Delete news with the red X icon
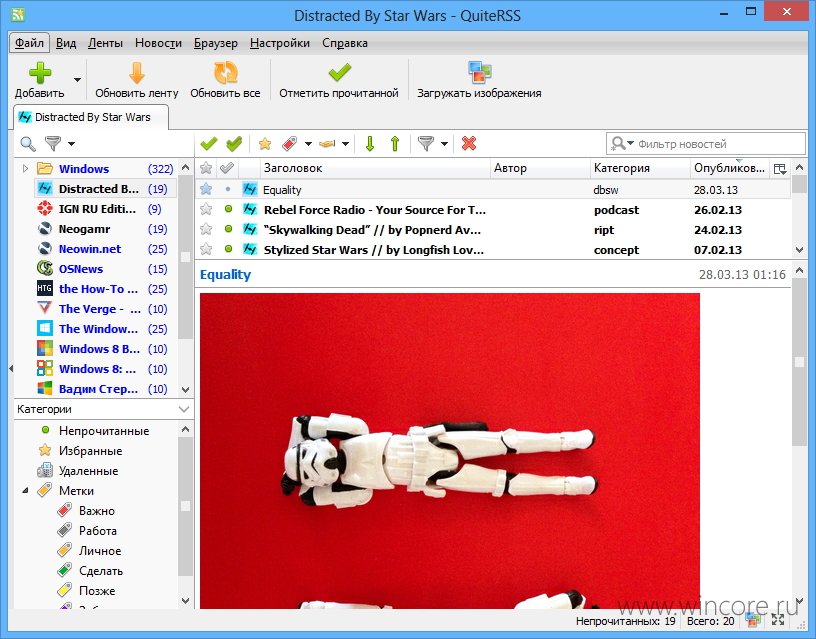The image size is (816, 639). coord(469,143)
